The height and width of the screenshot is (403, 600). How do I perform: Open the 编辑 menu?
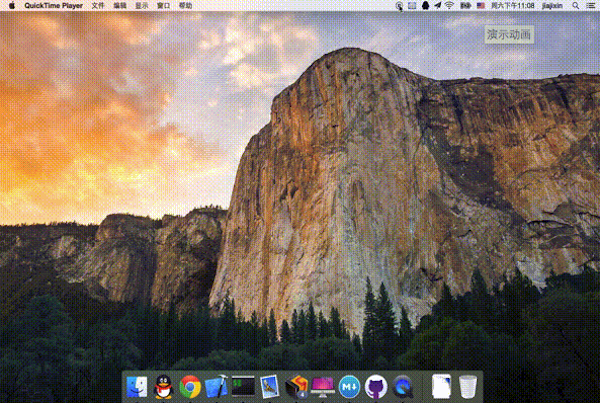tap(120, 5)
